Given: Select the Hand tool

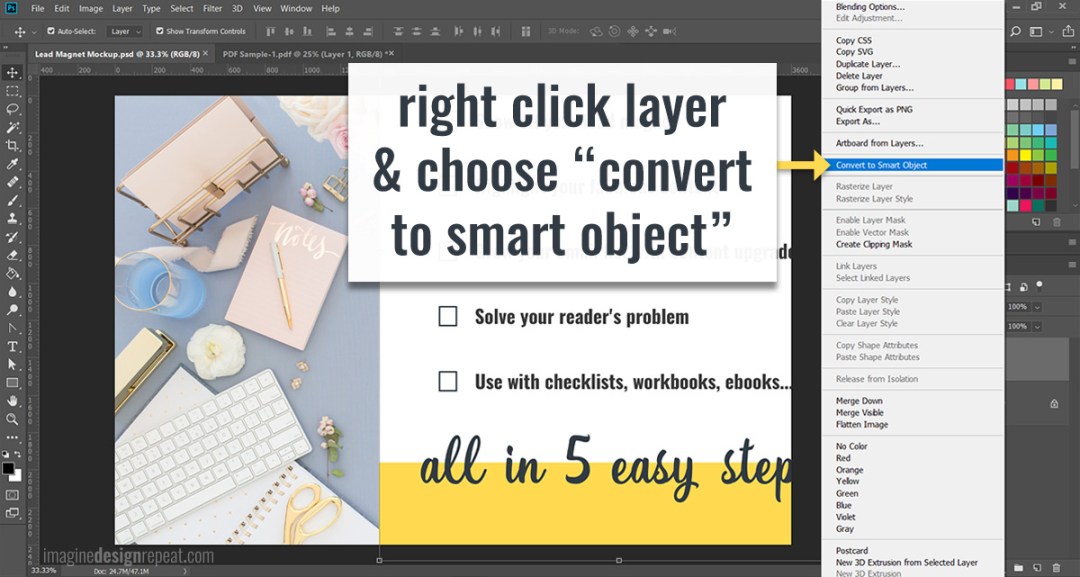Looking at the screenshot, I should pyautogui.click(x=12, y=401).
